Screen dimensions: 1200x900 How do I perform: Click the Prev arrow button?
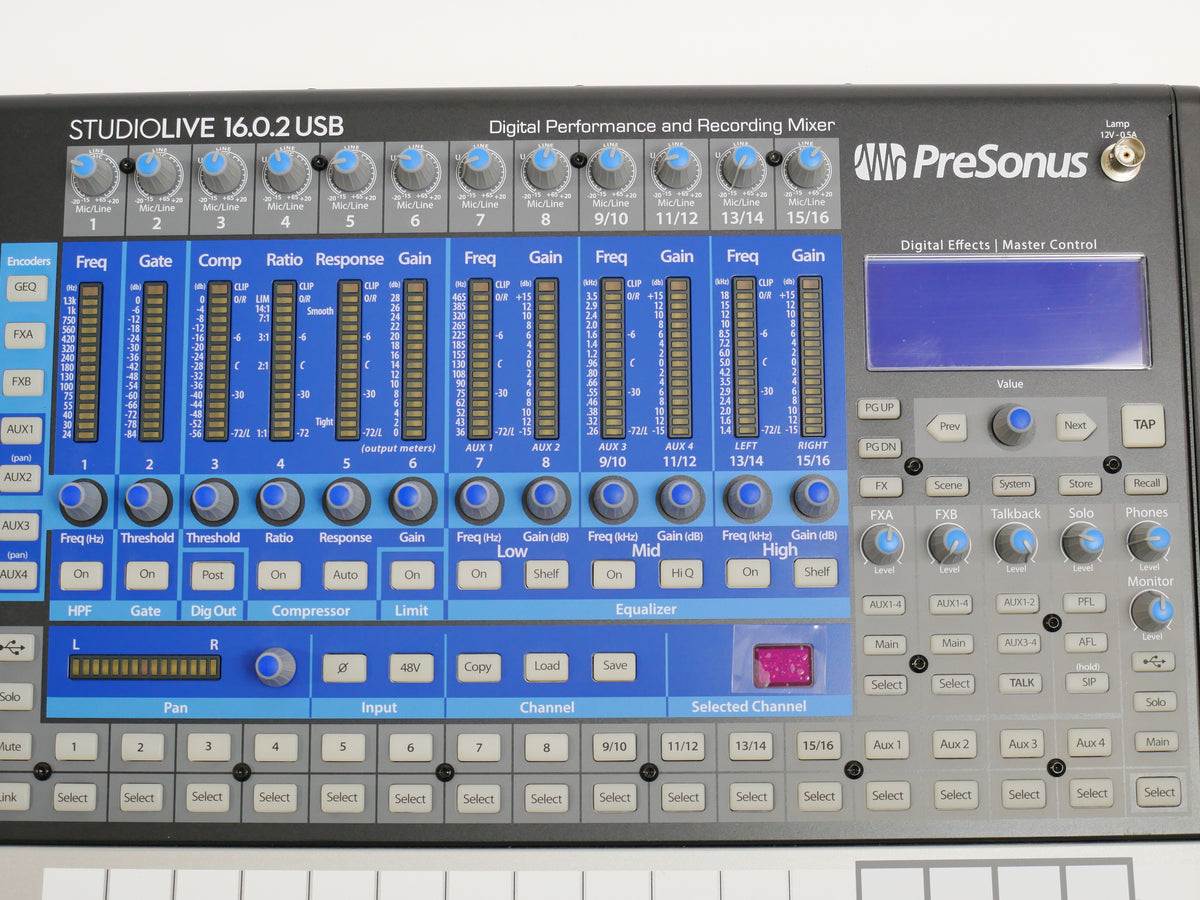[946, 427]
